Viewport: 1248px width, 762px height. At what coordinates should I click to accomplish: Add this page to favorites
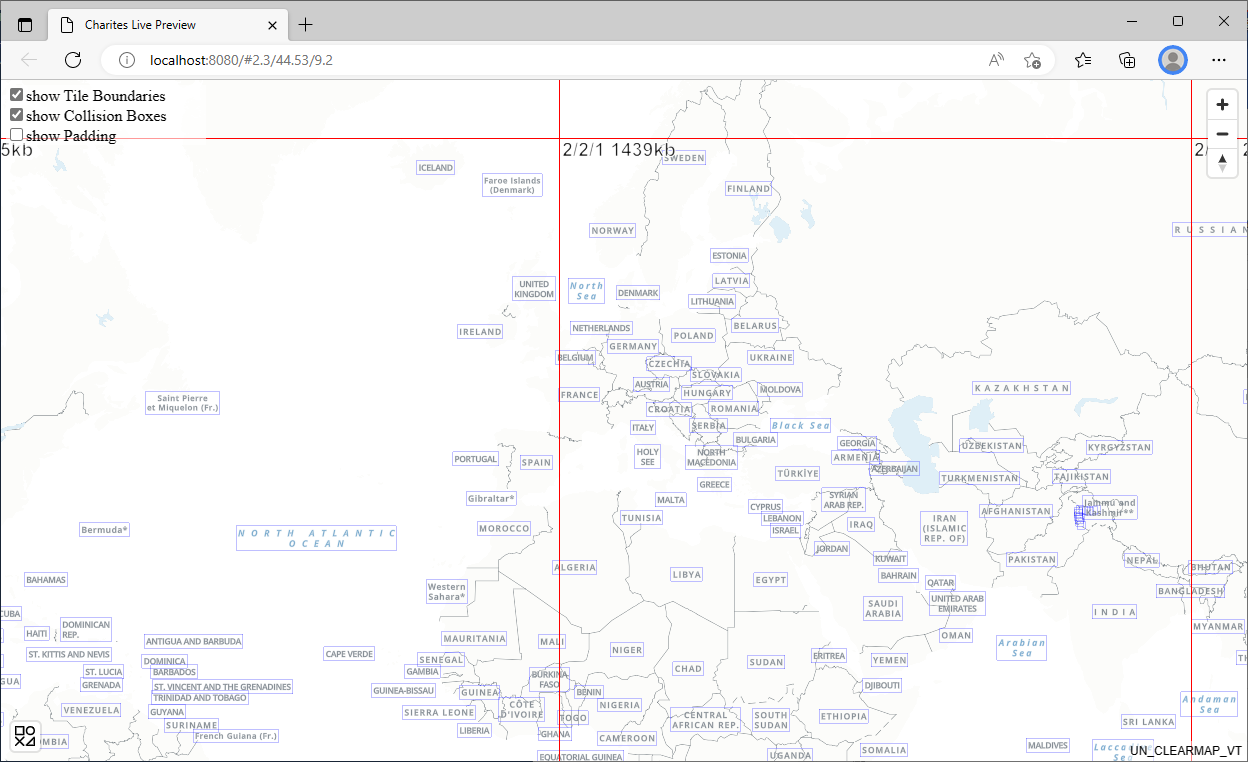(1033, 60)
